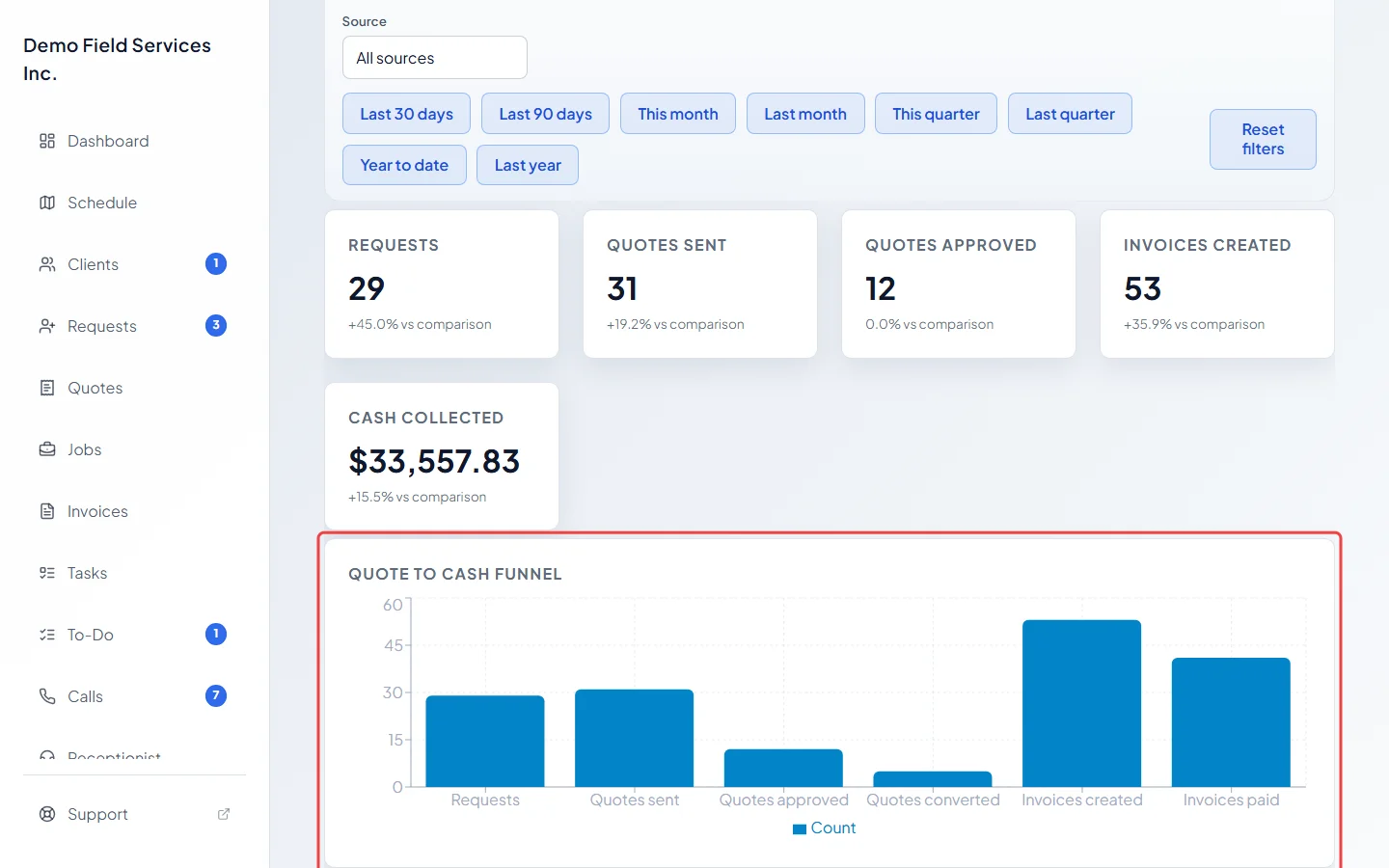Click the Requests card value 29
The width and height of the screenshot is (1389, 868).
coord(367,288)
